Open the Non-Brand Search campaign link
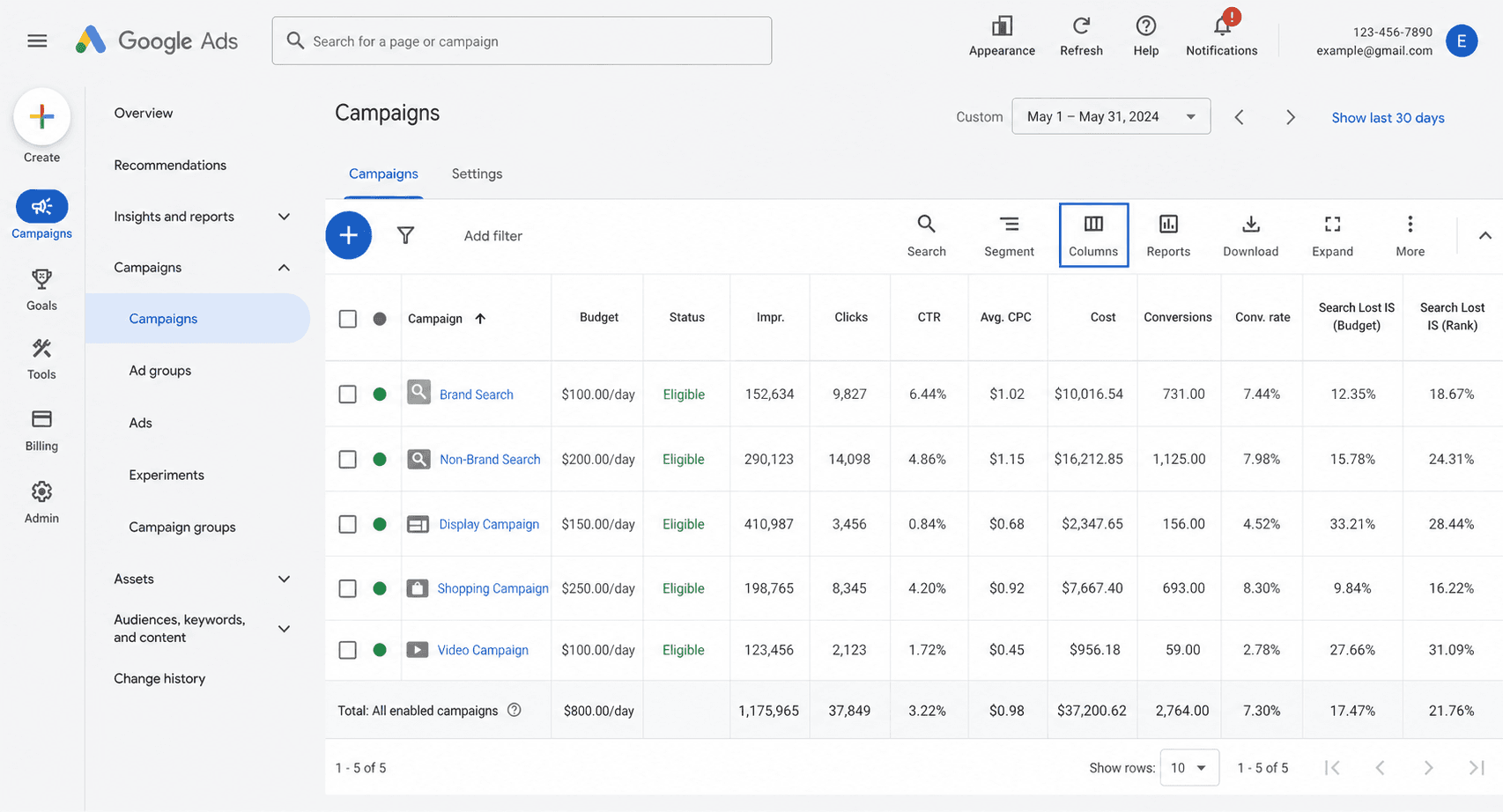The height and width of the screenshot is (812, 1503). 490,459
